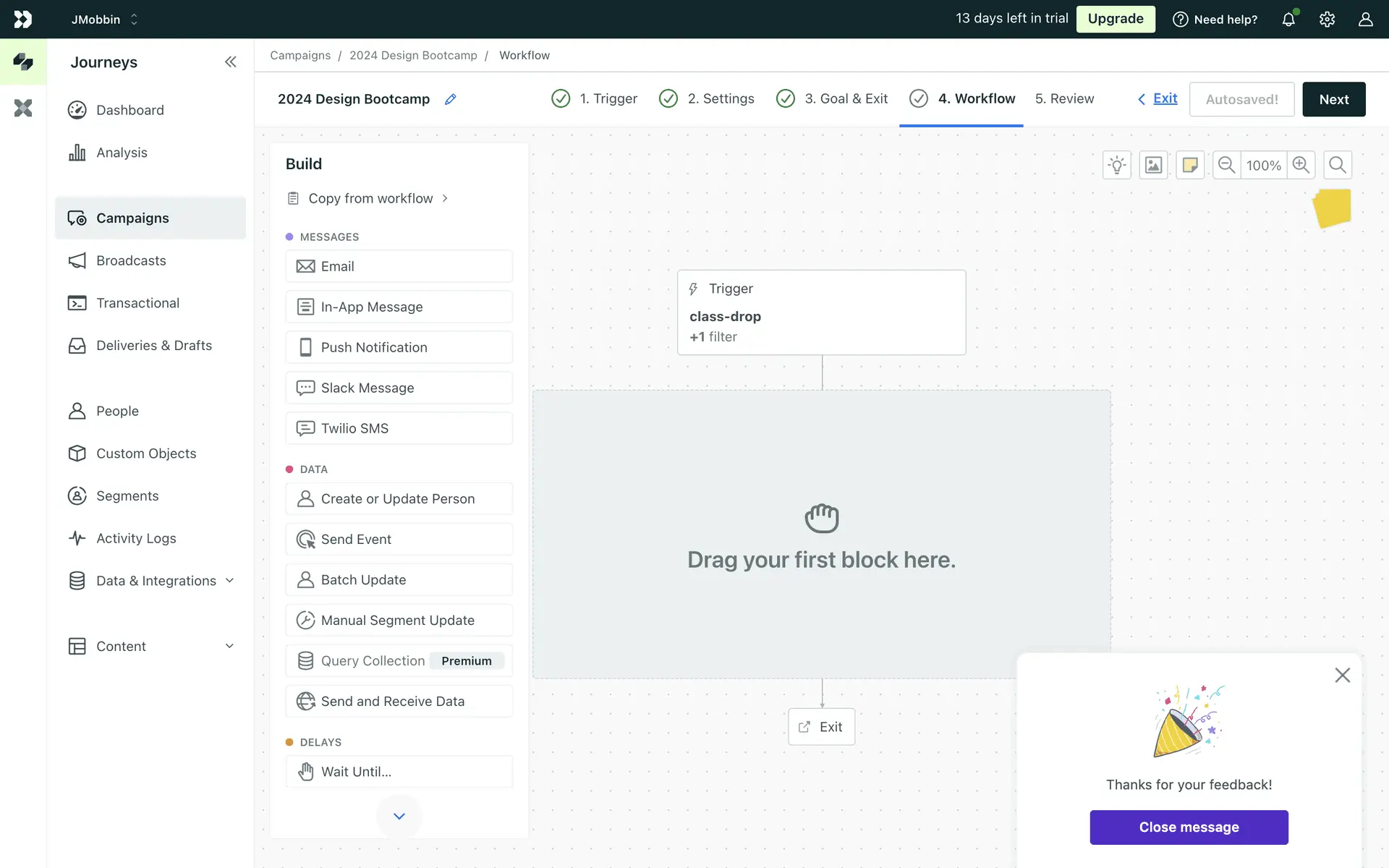
Task: Click the Next button
Action: click(1333, 99)
